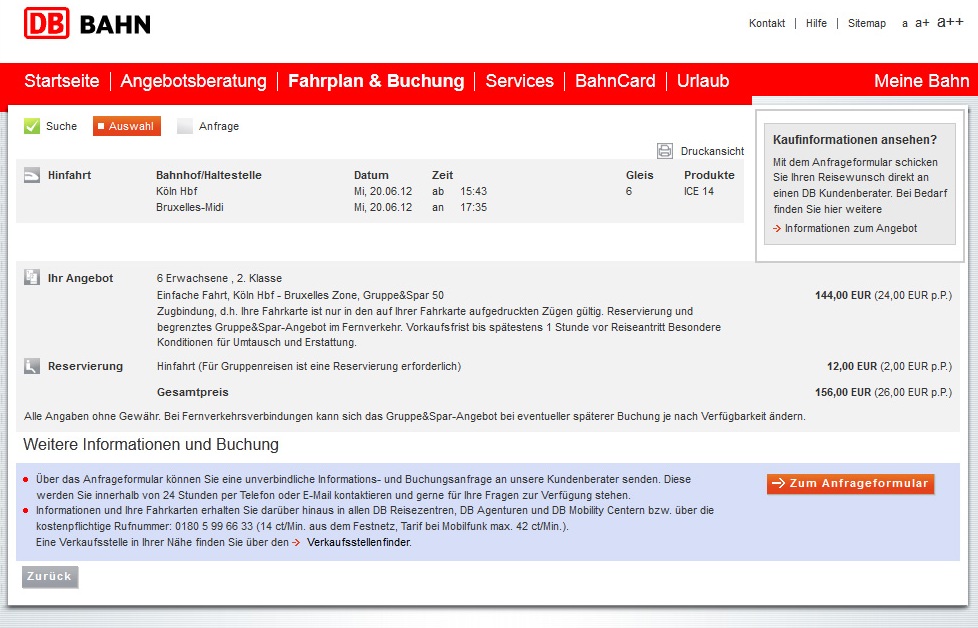
Task: Click the Ihr Angebot document icon
Action: click(32, 278)
